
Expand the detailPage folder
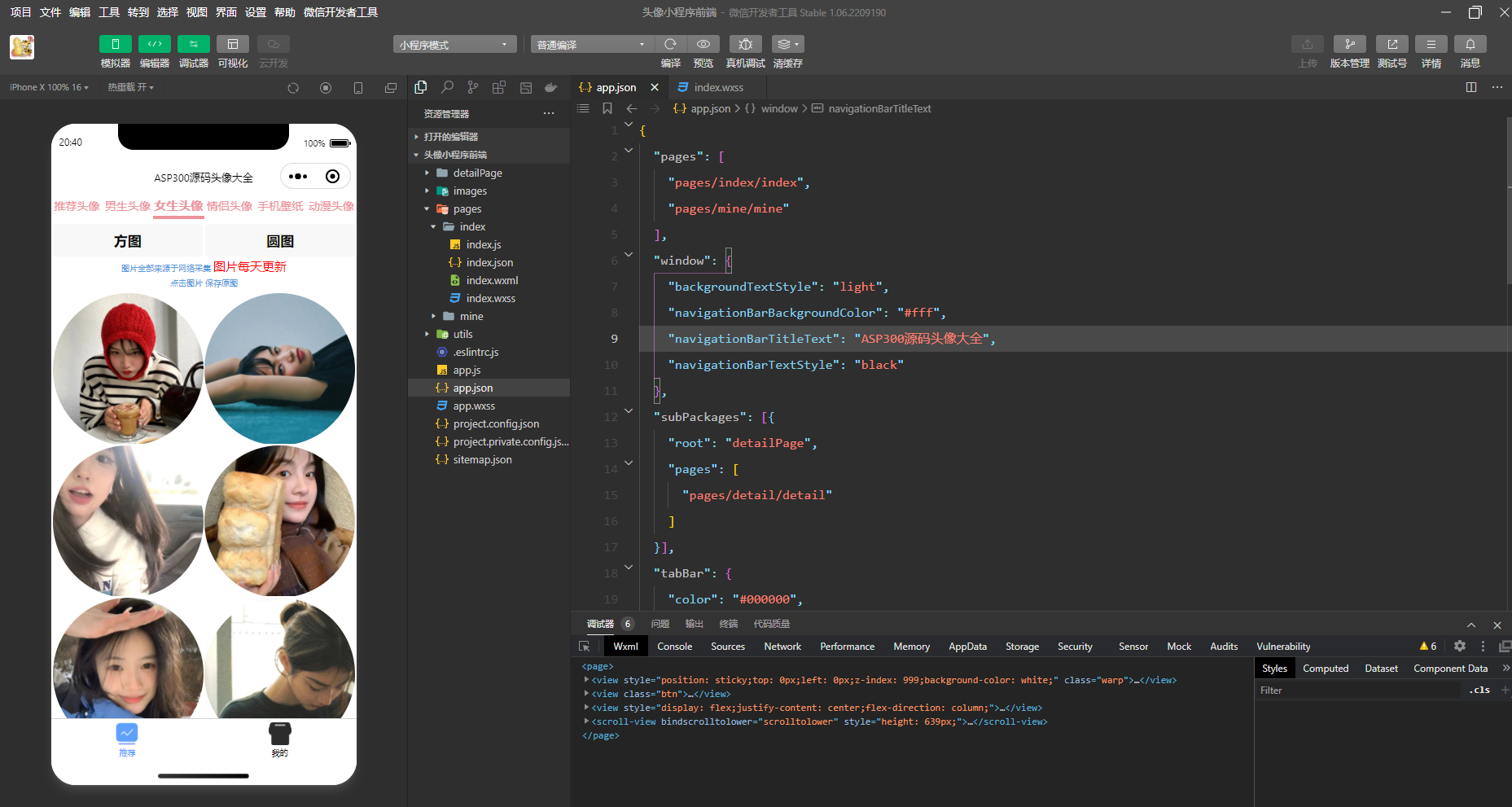click(x=477, y=173)
